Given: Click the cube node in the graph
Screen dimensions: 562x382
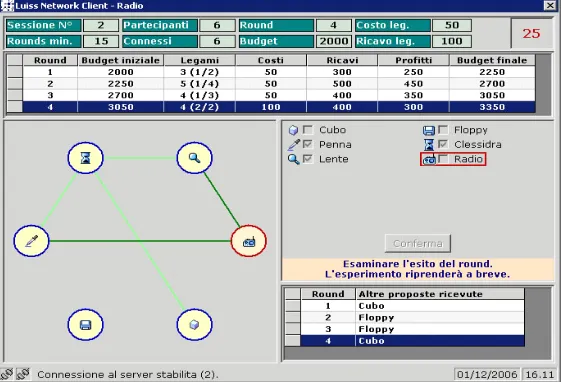Looking at the screenshot, I should [195, 325].
